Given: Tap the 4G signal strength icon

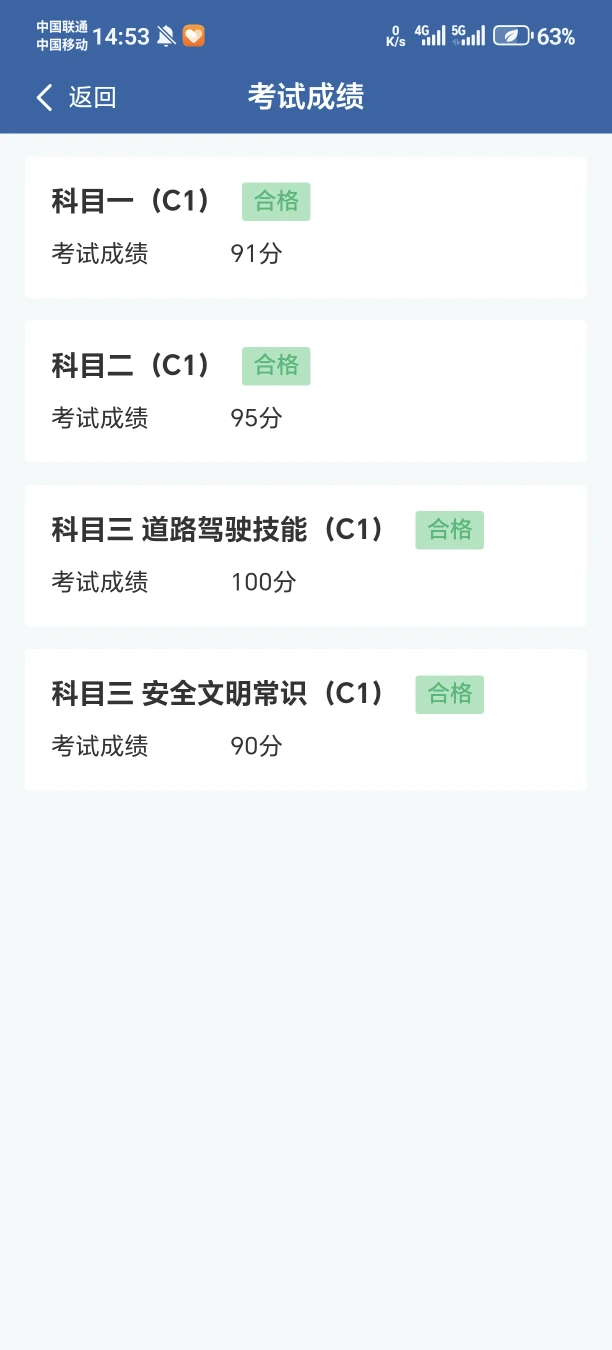Looking at the screenshot, I should (x=431, y=36).
